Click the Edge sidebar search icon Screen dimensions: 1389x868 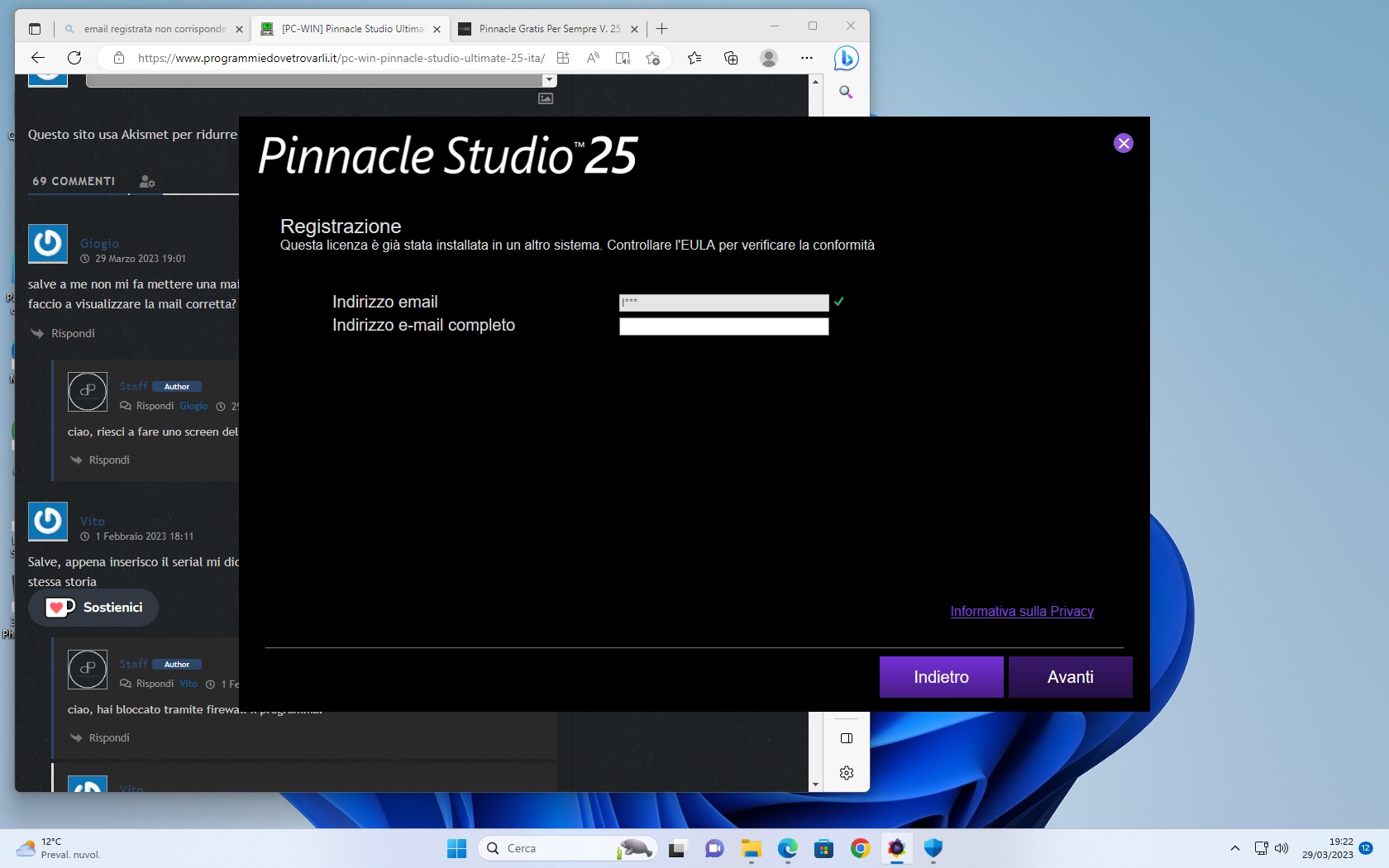coord(846,92)
